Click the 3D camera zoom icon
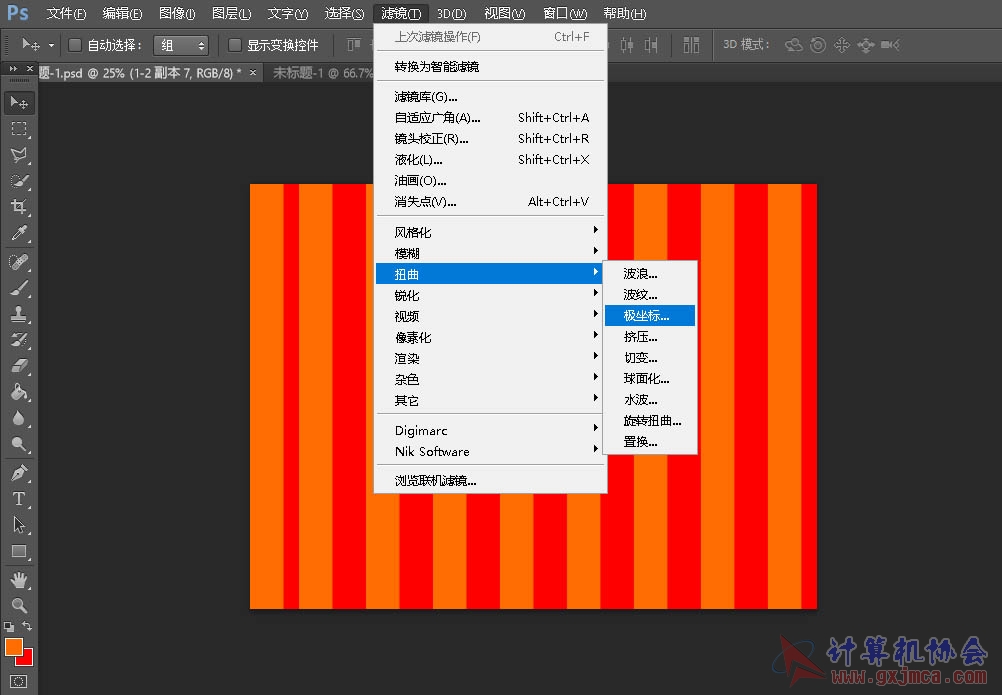Viewport: 1002px width, 695px height. [x=890, y=45]
